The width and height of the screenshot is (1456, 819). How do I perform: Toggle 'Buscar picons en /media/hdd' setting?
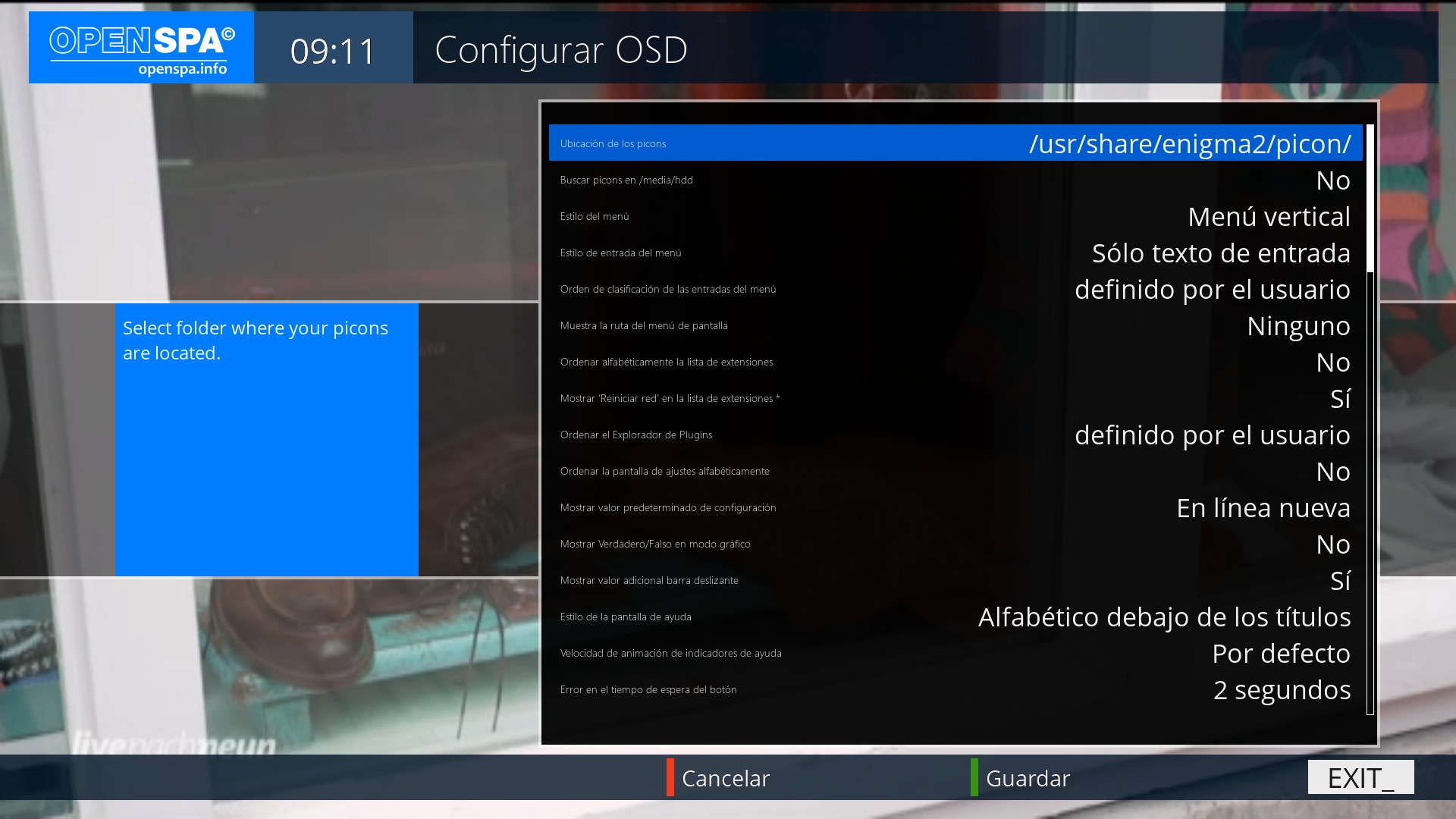tap(1333, 180)
